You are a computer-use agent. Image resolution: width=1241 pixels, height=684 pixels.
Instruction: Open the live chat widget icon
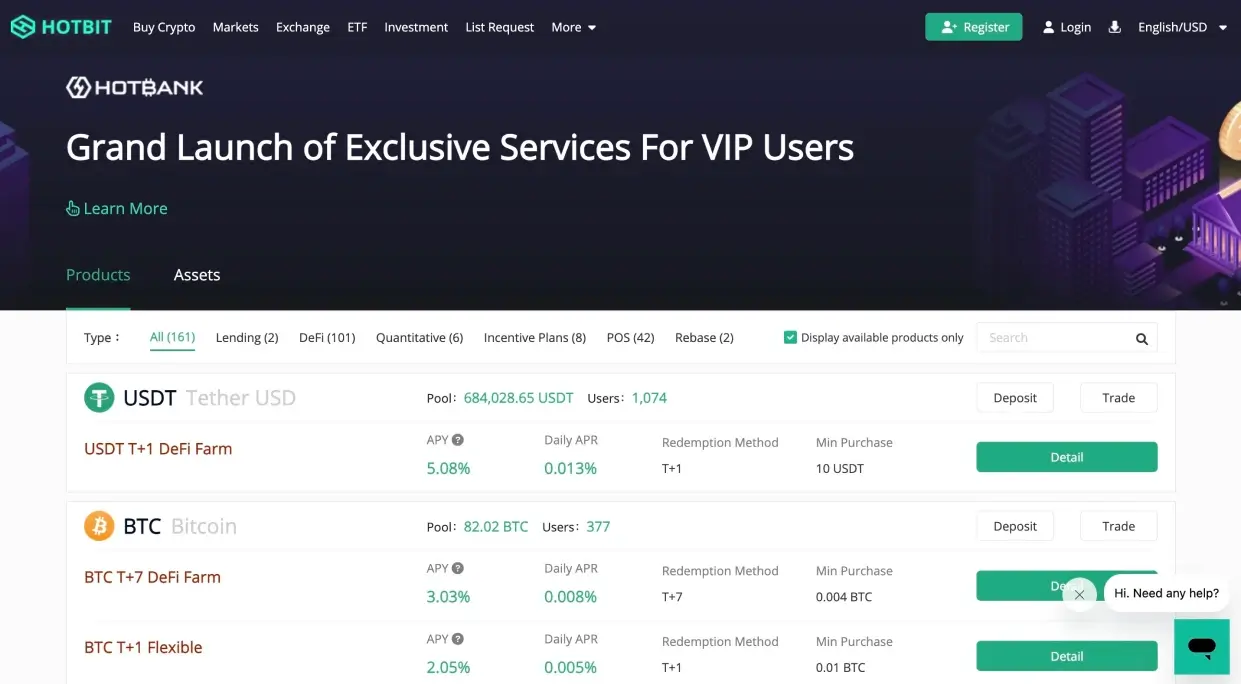(1201, 646)
